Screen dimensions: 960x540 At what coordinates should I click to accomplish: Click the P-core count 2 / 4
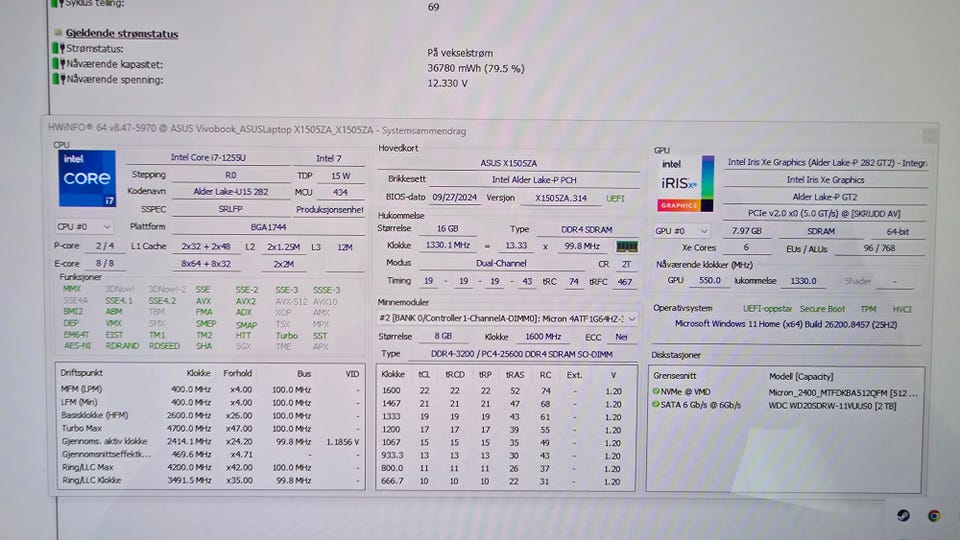pos(105,246)
